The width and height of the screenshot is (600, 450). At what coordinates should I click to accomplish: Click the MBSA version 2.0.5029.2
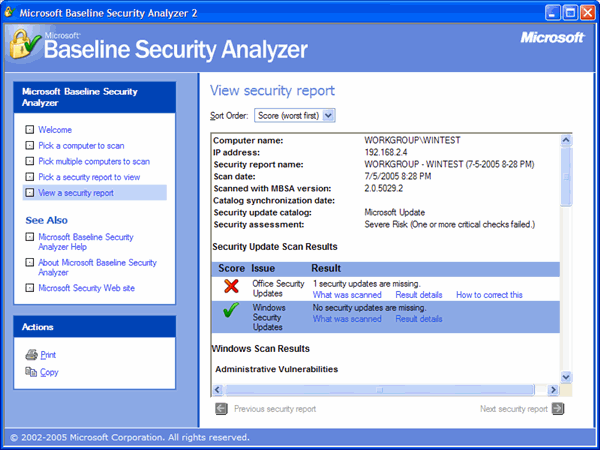tap(383, 188)
